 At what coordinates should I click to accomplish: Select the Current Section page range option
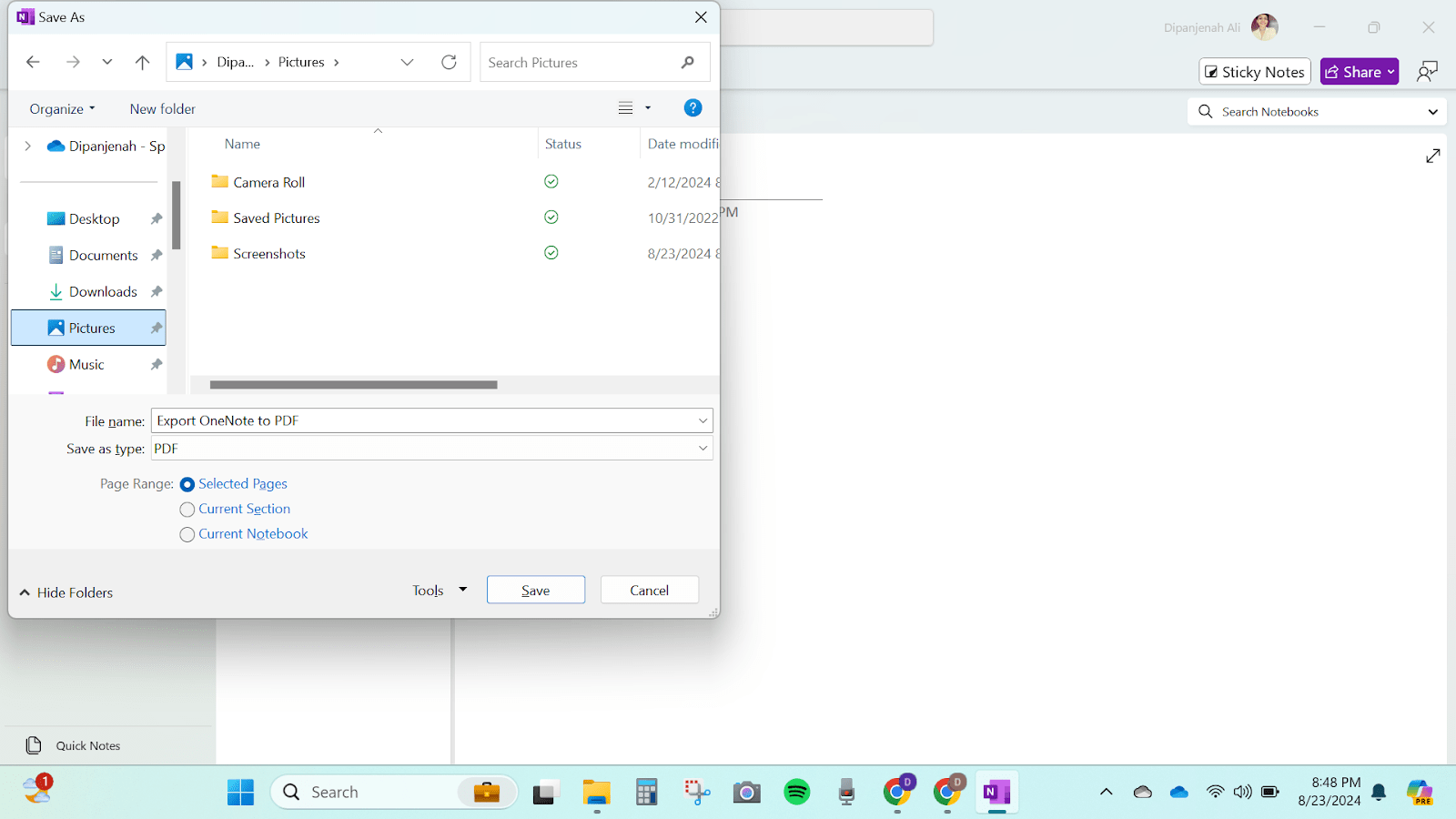click(x=187, y=509)
